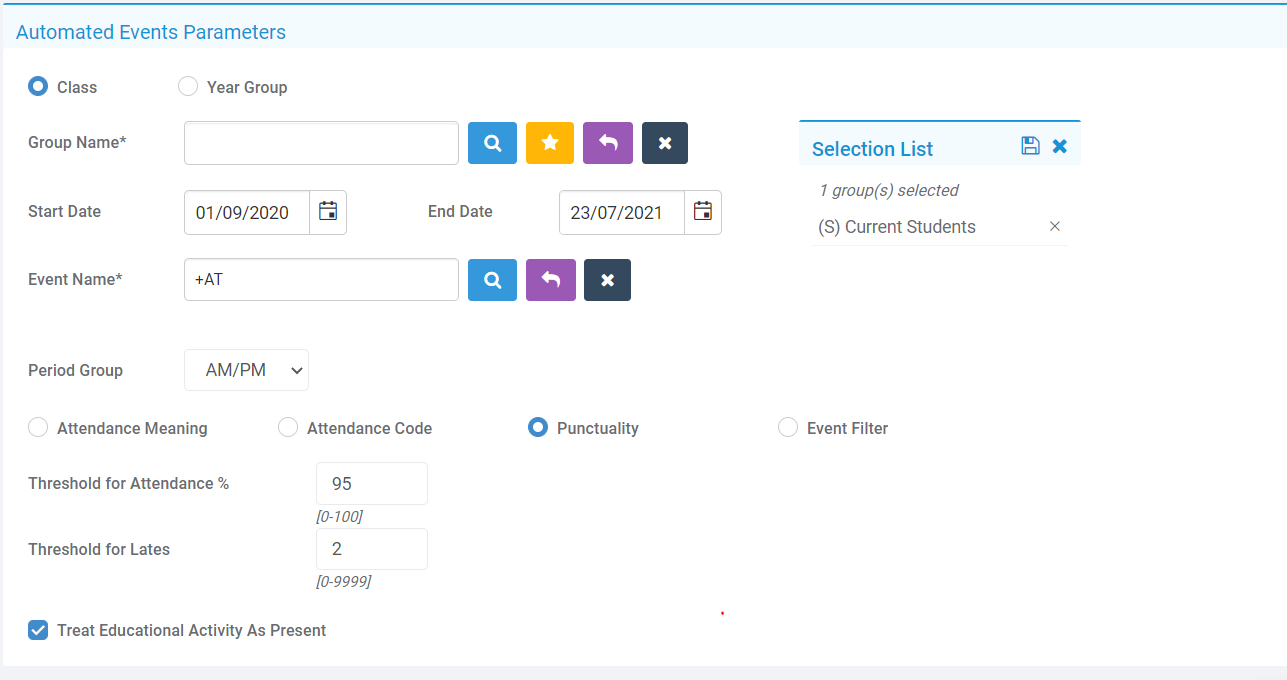Click inside the Threshold for Attendance field
The image size is (1287, 680).
coord(371,483)
